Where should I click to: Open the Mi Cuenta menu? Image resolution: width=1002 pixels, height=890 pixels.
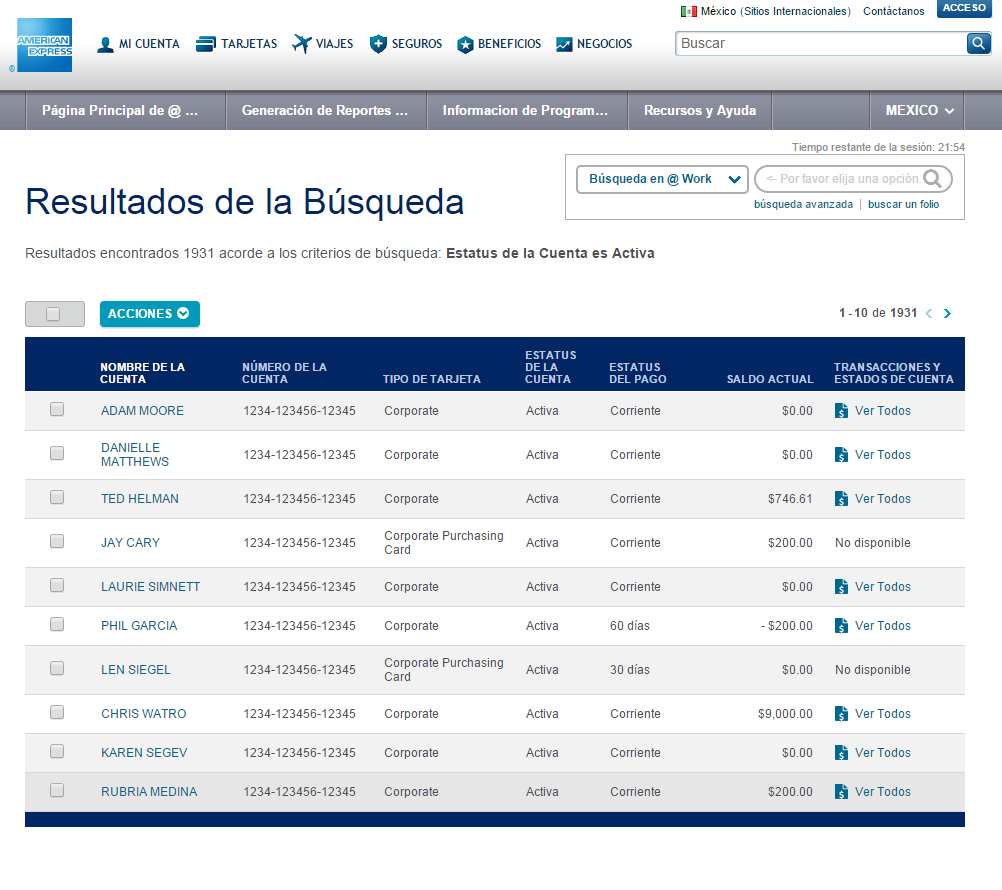tap(138, 44)
